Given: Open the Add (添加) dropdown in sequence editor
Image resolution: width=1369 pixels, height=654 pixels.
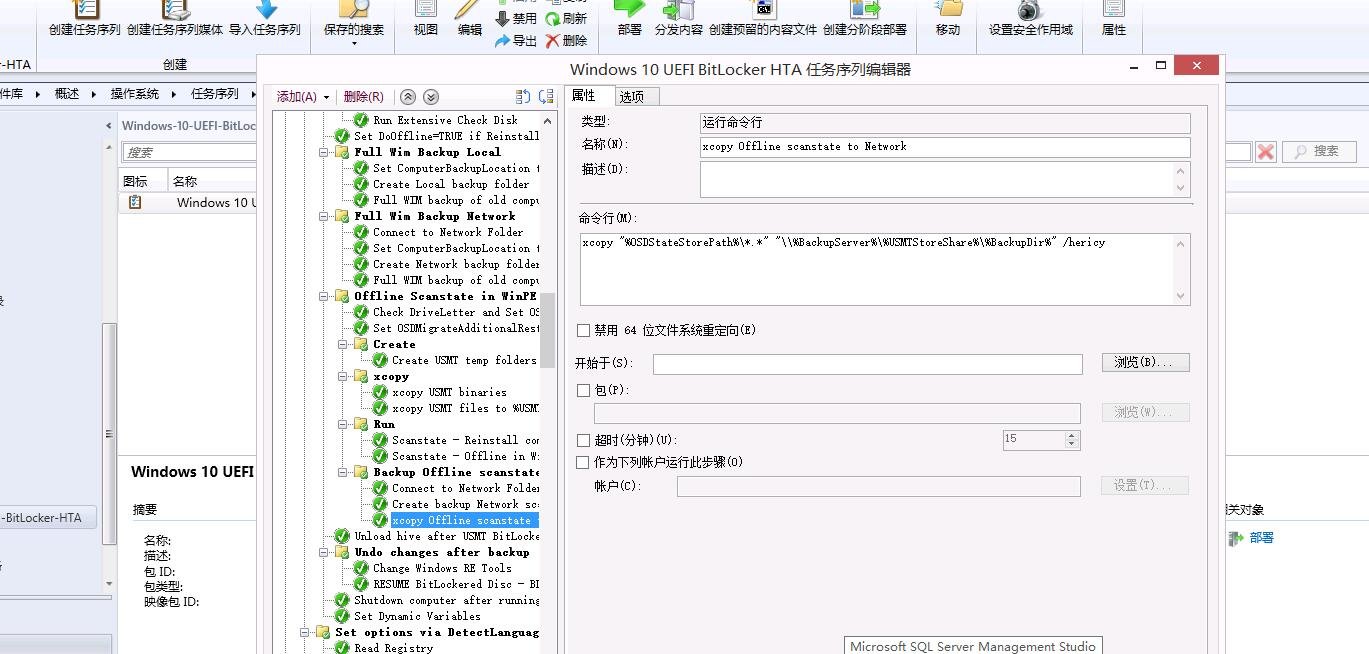Looking at the screenshot, I should (302, 97).
